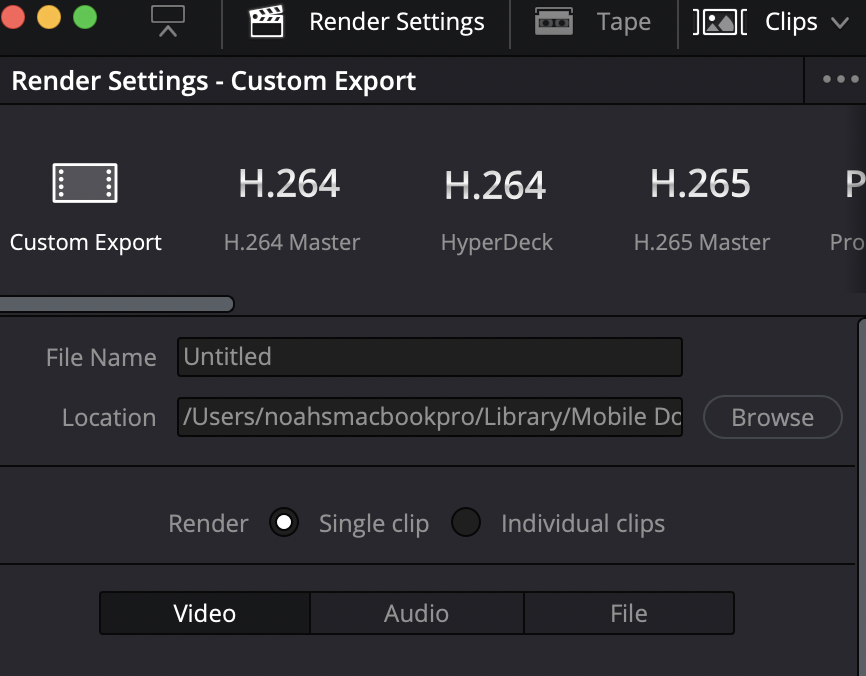Open the render settings options menu (three dots)
Viewport: 866px width, 676px height.
841,80
